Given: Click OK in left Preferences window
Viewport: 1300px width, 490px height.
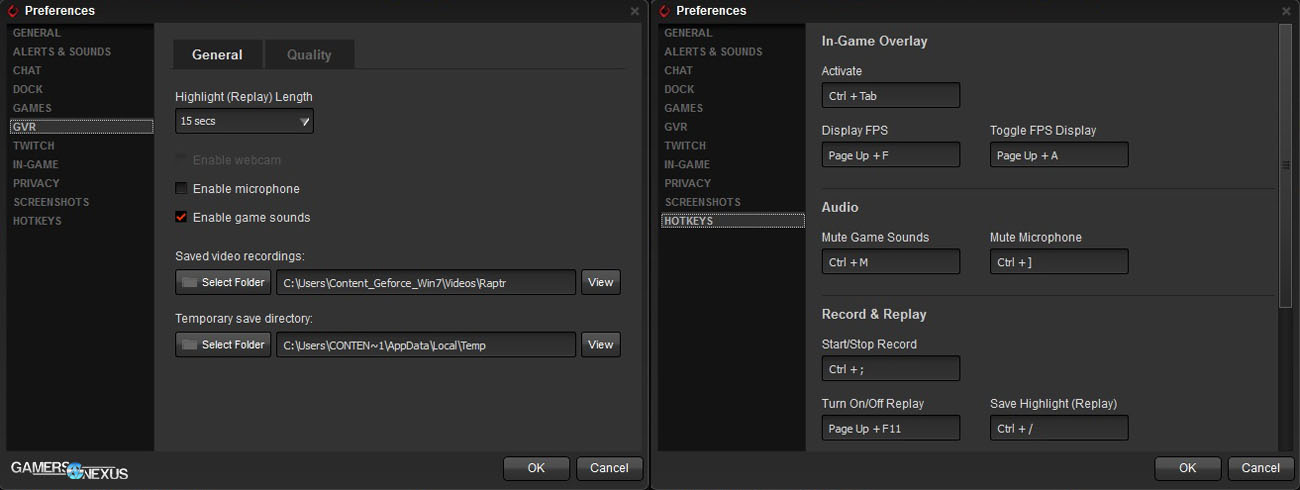Looking at the screenshot, I should [x=536, y=468].
